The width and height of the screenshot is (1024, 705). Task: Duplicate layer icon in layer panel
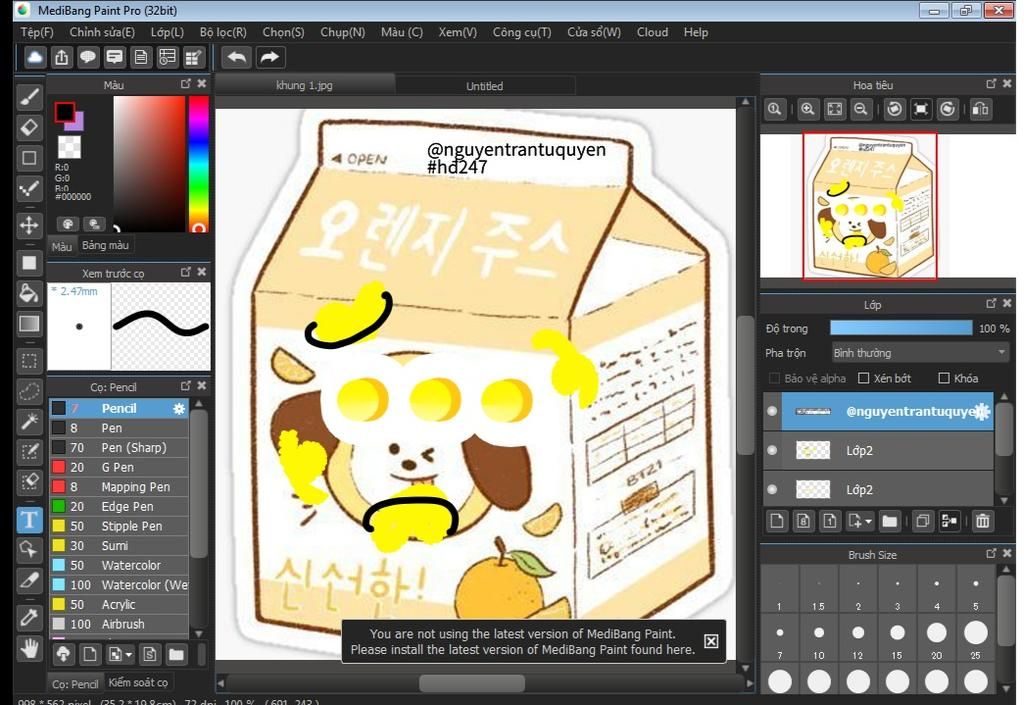click(x=923, y=521)
